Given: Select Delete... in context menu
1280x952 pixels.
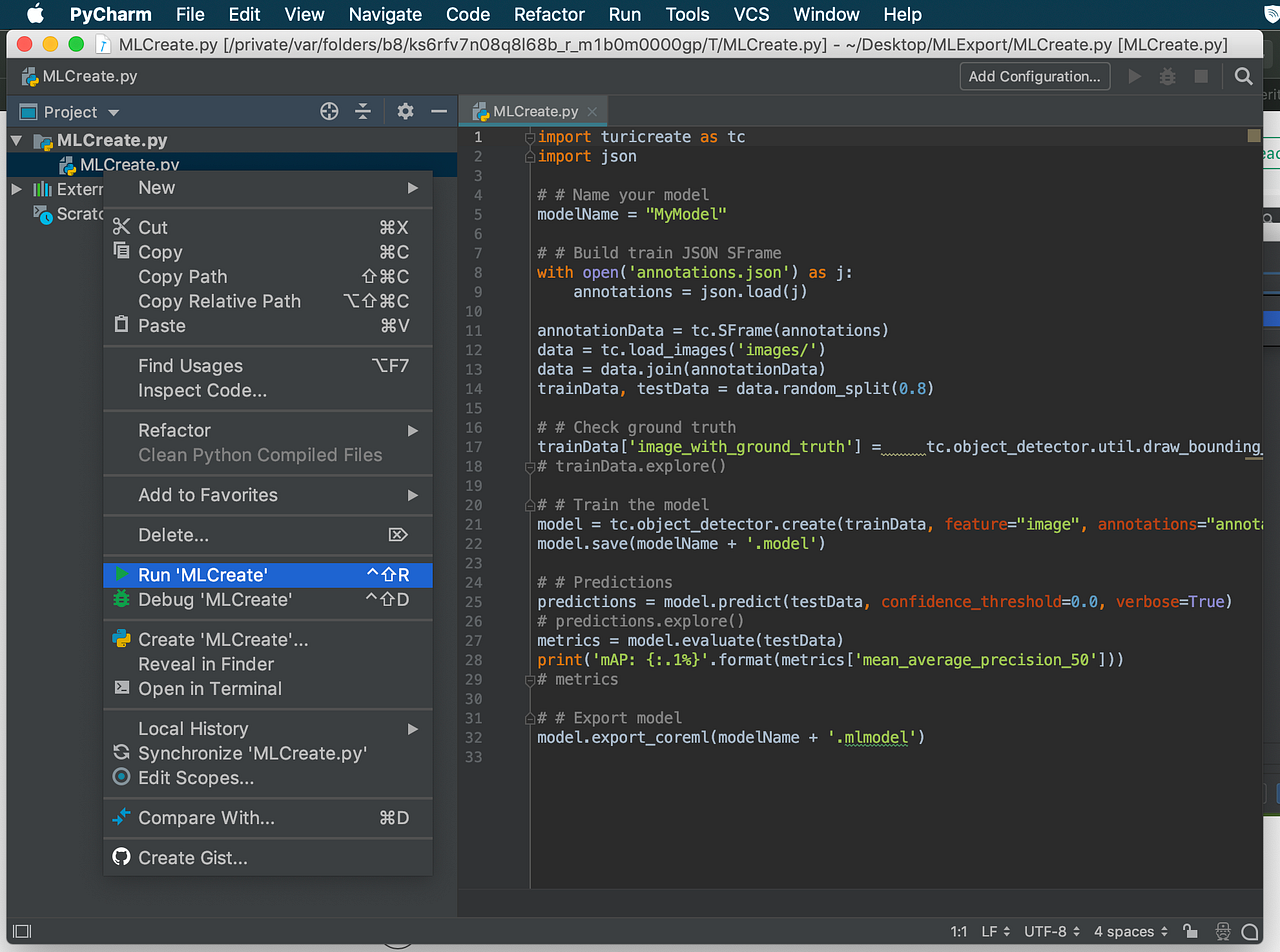Looking at the screenshot, I should coord(268,535).
